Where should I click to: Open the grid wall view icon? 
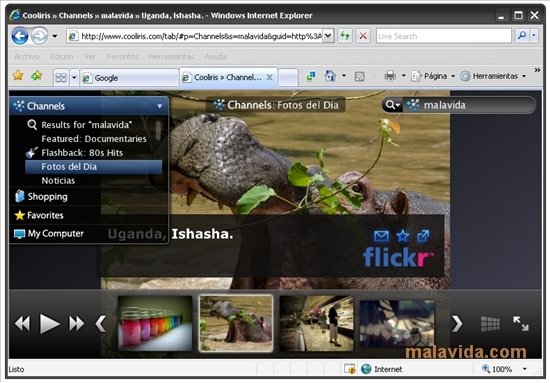tap(490, 324)
